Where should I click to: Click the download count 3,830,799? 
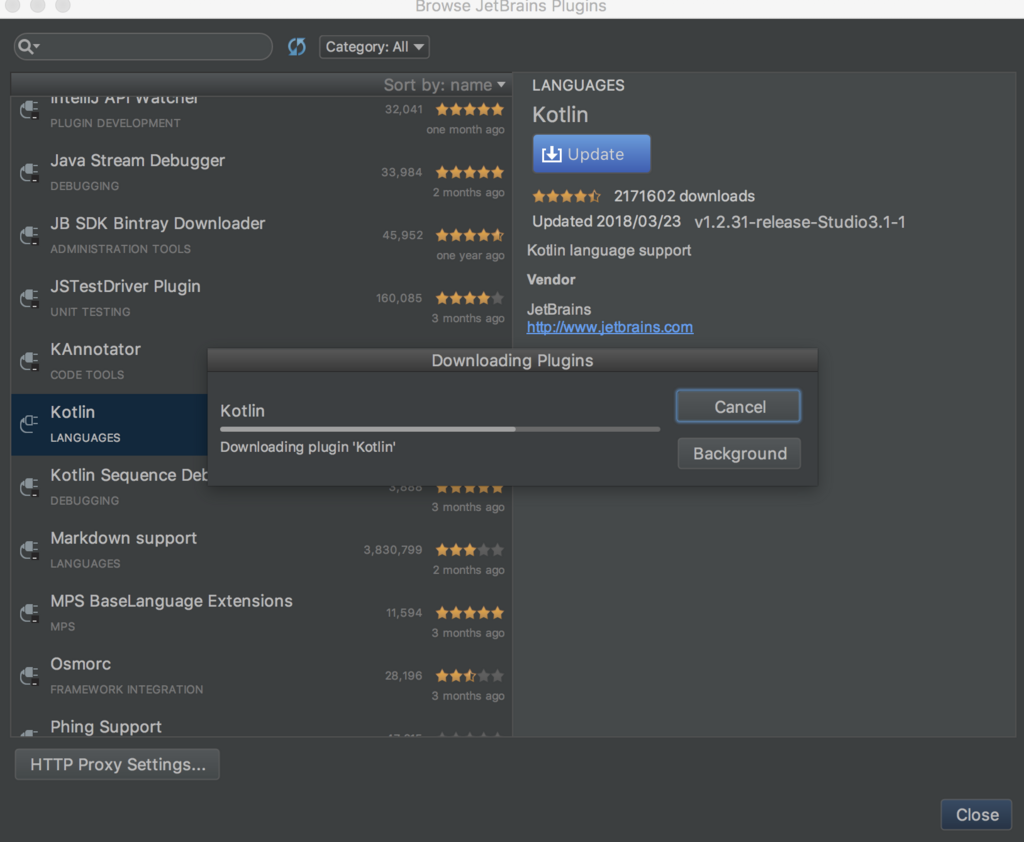392,550
